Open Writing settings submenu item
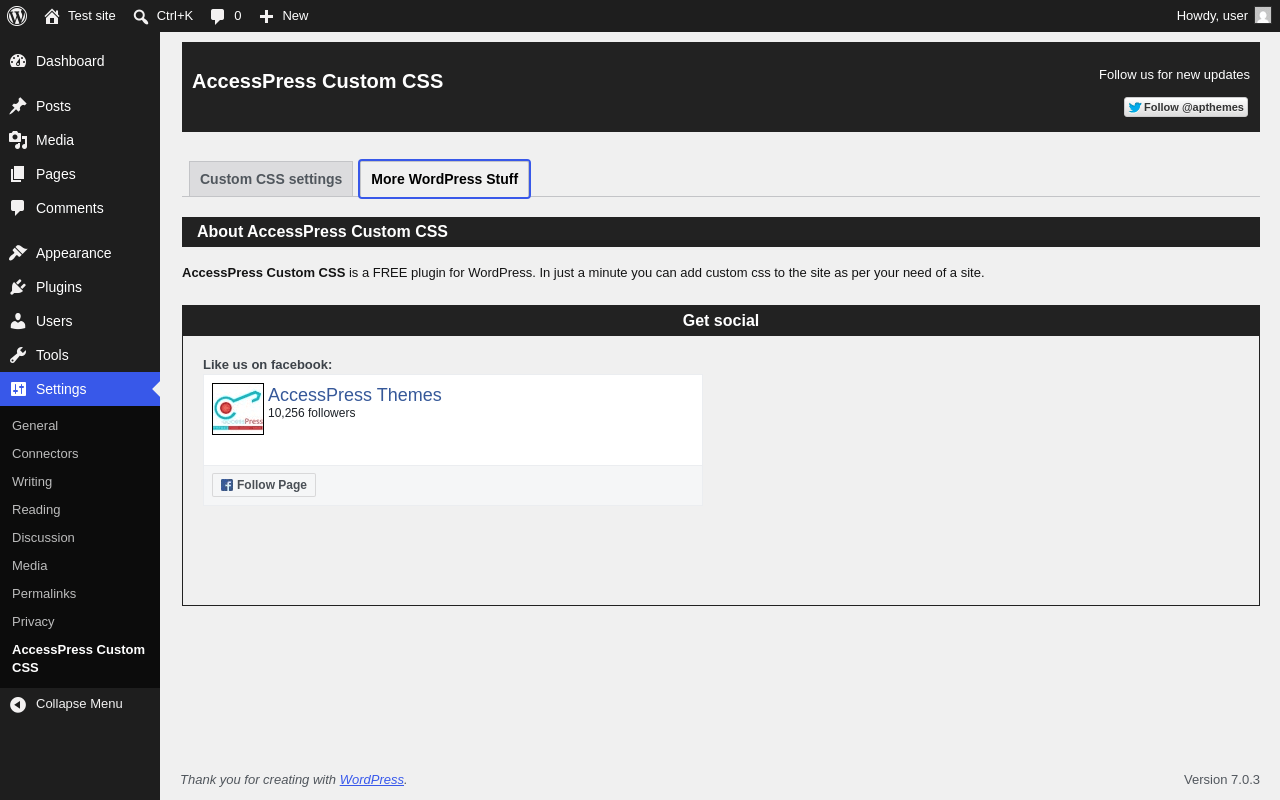 point(32,481)
